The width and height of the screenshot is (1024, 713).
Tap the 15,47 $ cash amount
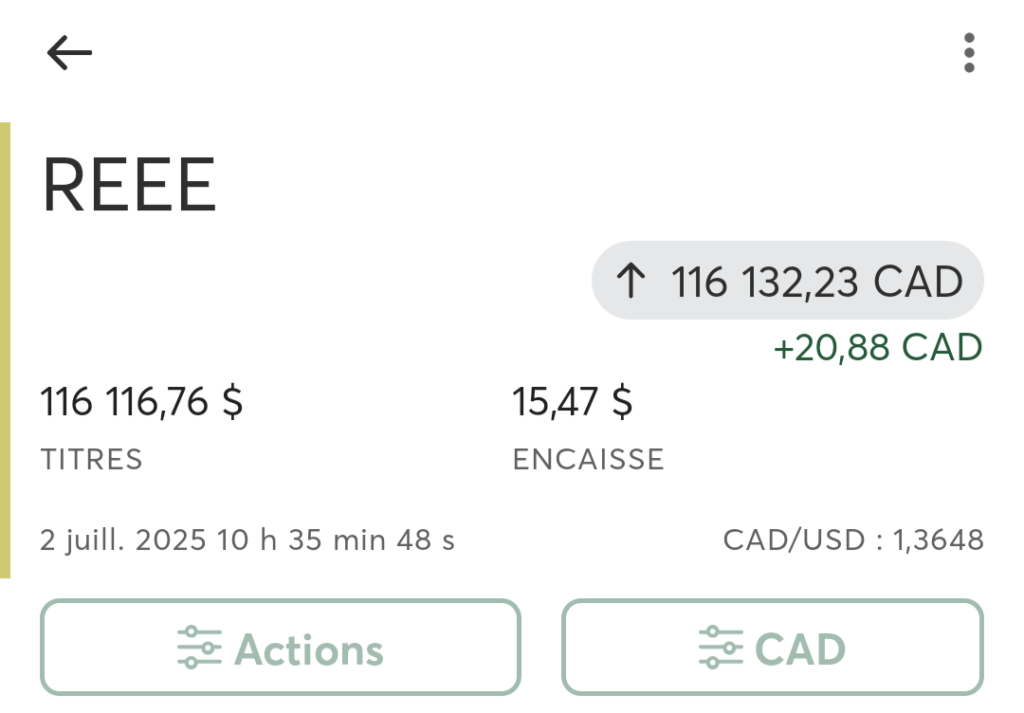point(572,402)
